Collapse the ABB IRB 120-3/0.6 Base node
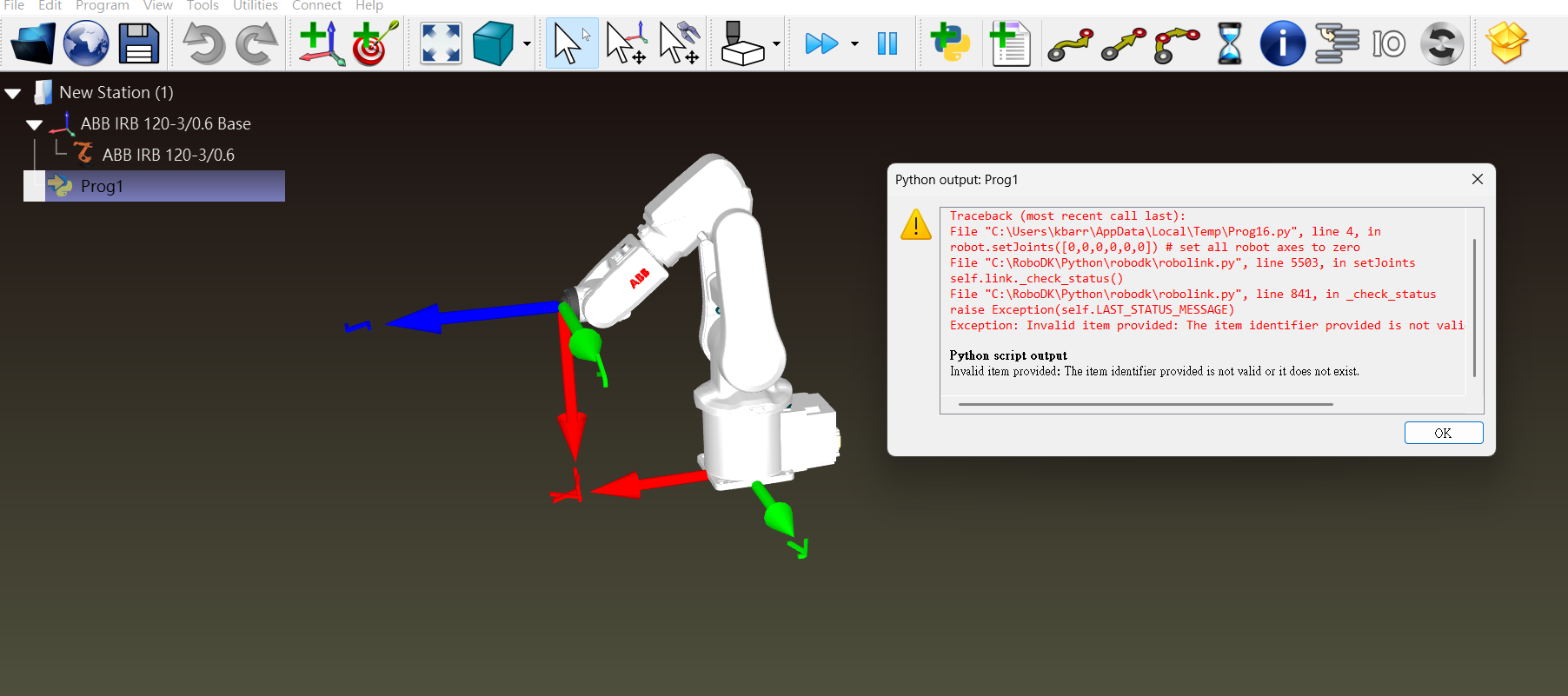Viewport: 1568px width, 696px height. click(x=34, y=124)
